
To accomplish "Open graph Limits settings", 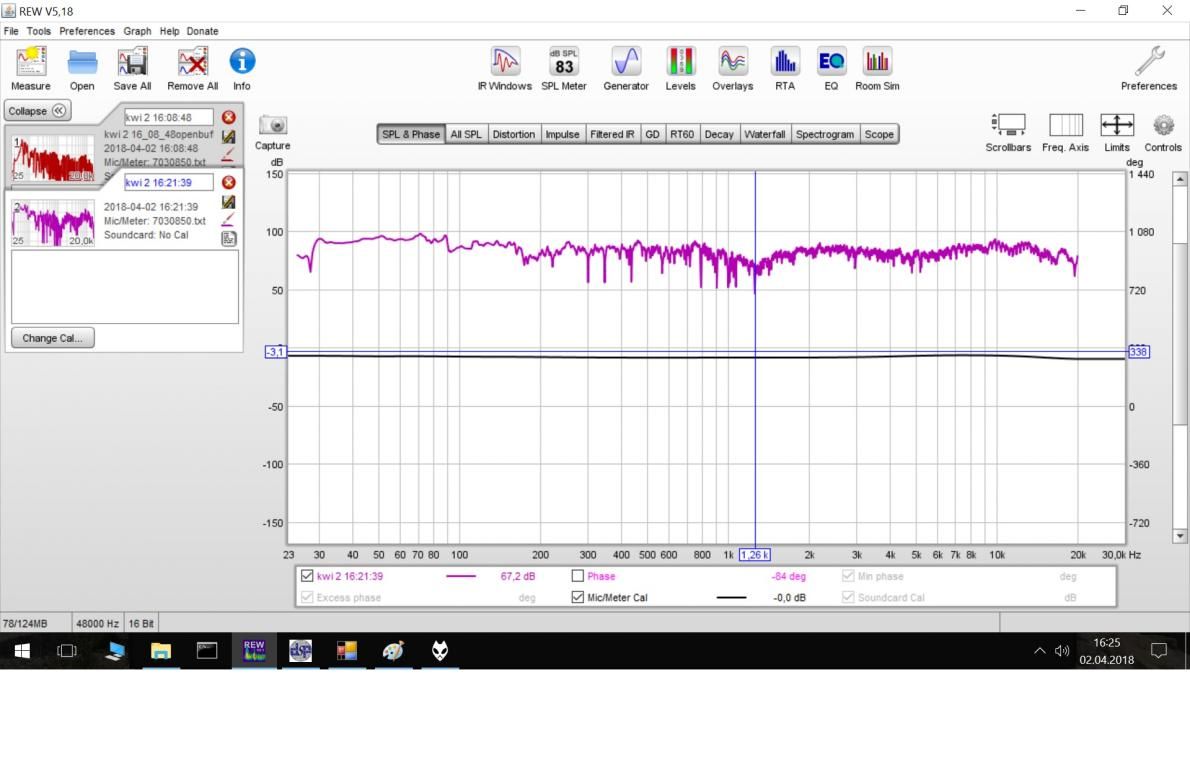I will 1117,132.
